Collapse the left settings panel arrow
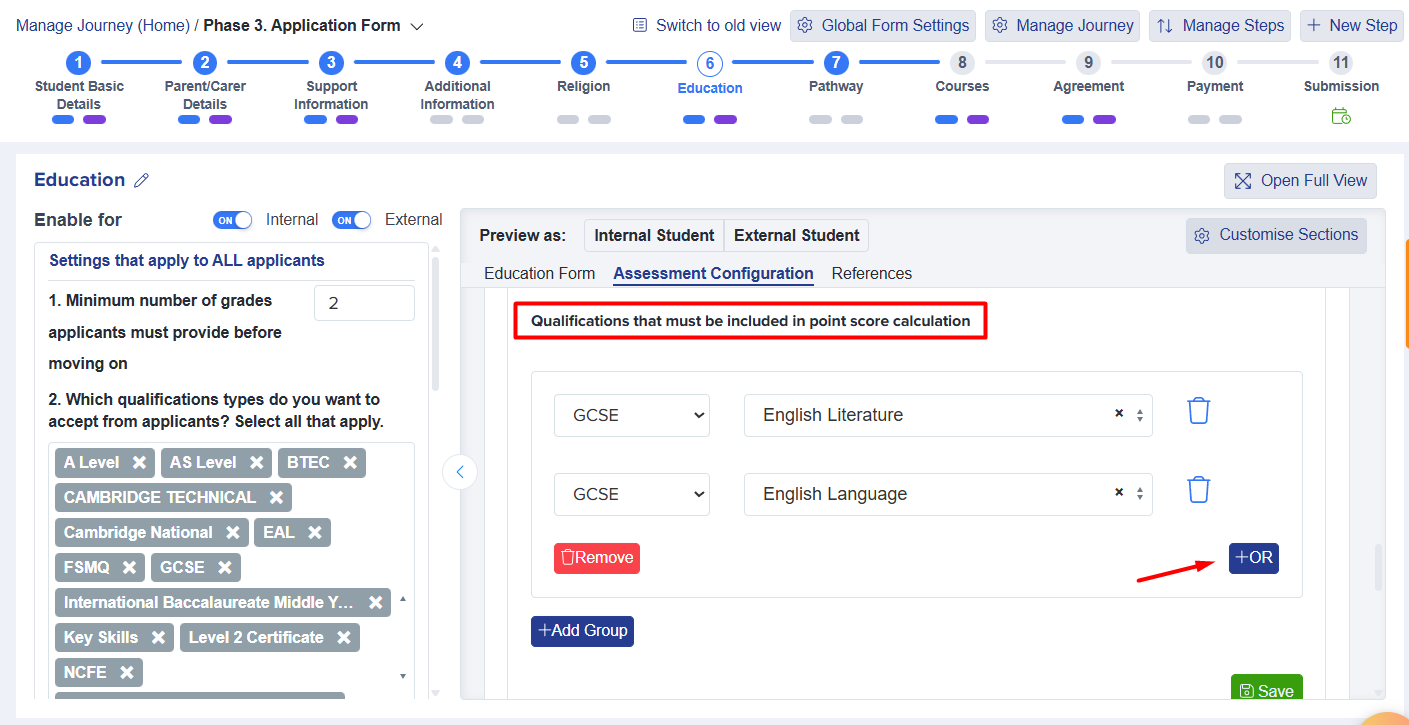The height and width of the screenshot is (725, 1409). pyautogui.click(x=460, y=472)
